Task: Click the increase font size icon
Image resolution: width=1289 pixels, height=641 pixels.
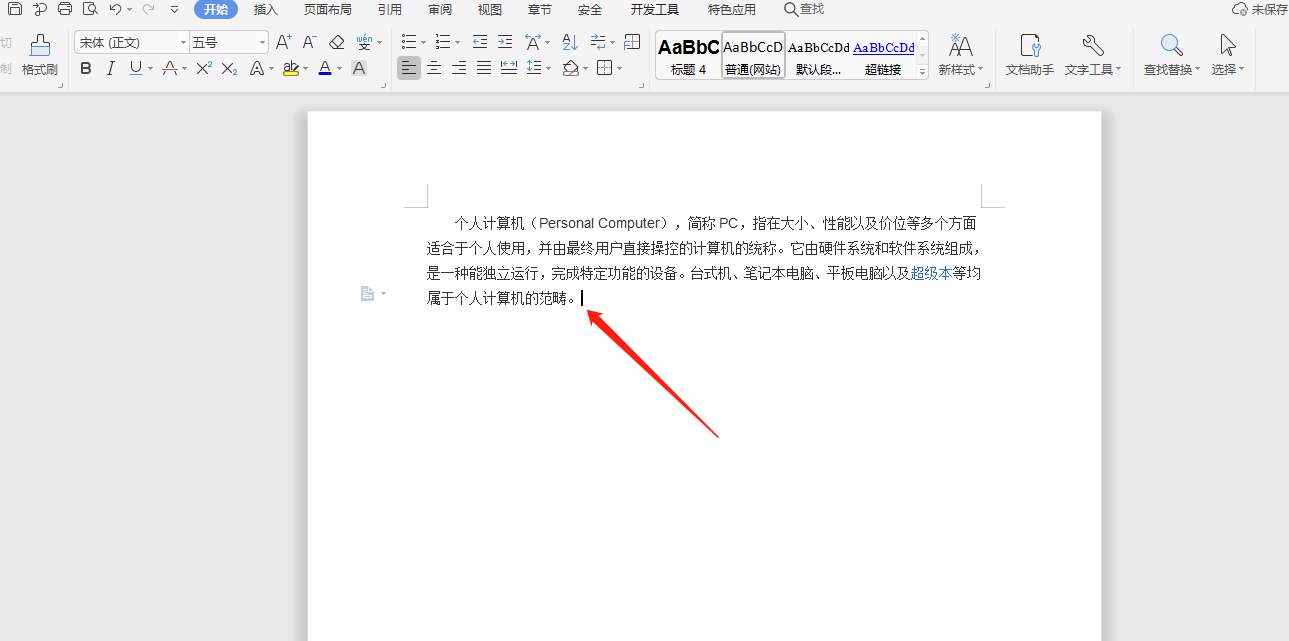Action: (x=284, y=42)
